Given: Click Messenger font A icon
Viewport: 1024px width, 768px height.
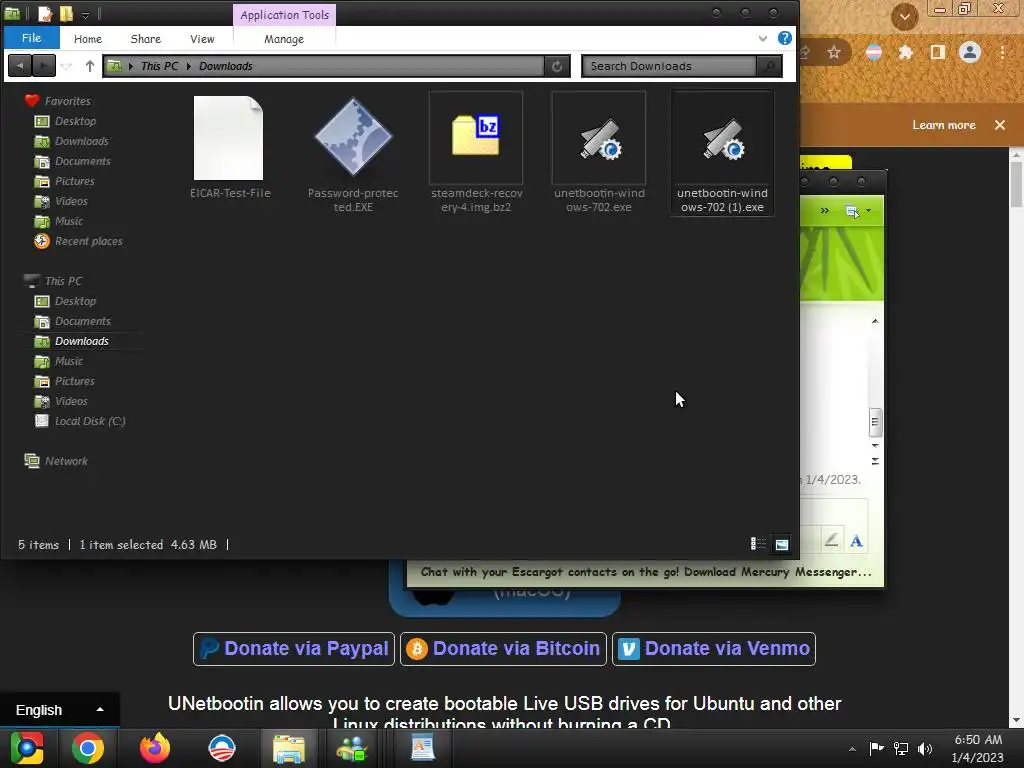Looking at the screenshot, I should (x=856, y=541).
